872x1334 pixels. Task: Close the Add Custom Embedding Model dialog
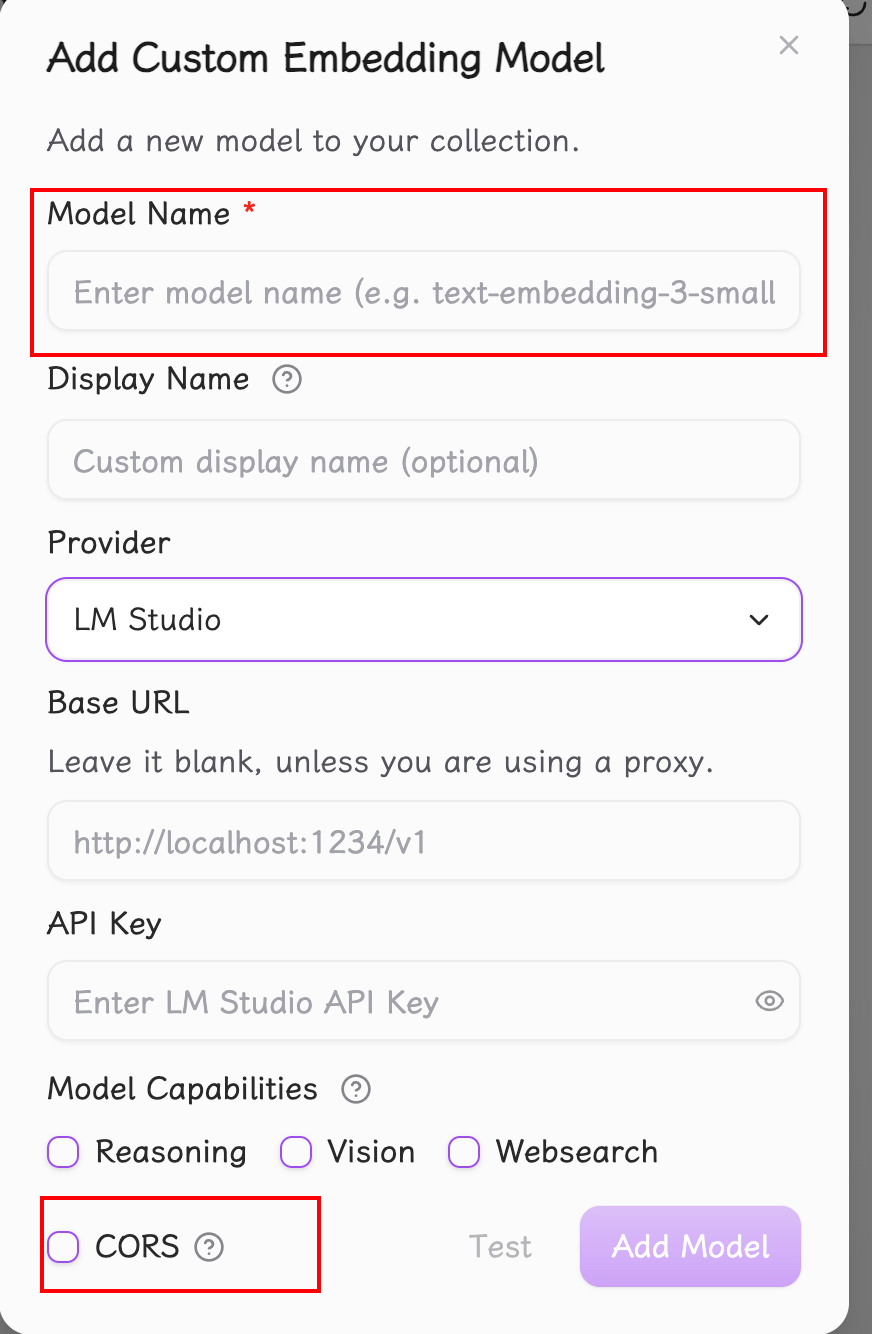789,45
